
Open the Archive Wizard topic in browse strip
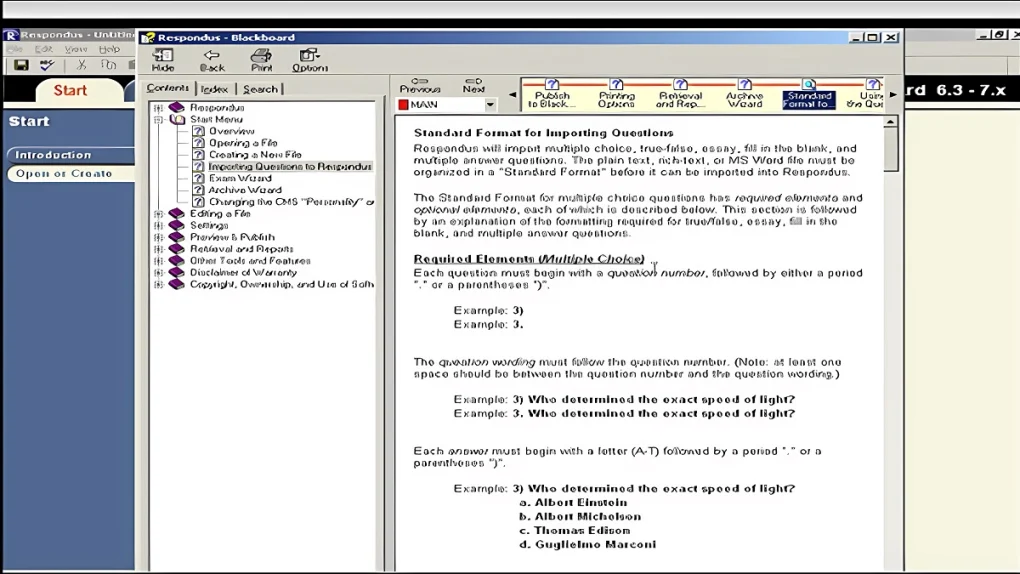coord(744,94)
